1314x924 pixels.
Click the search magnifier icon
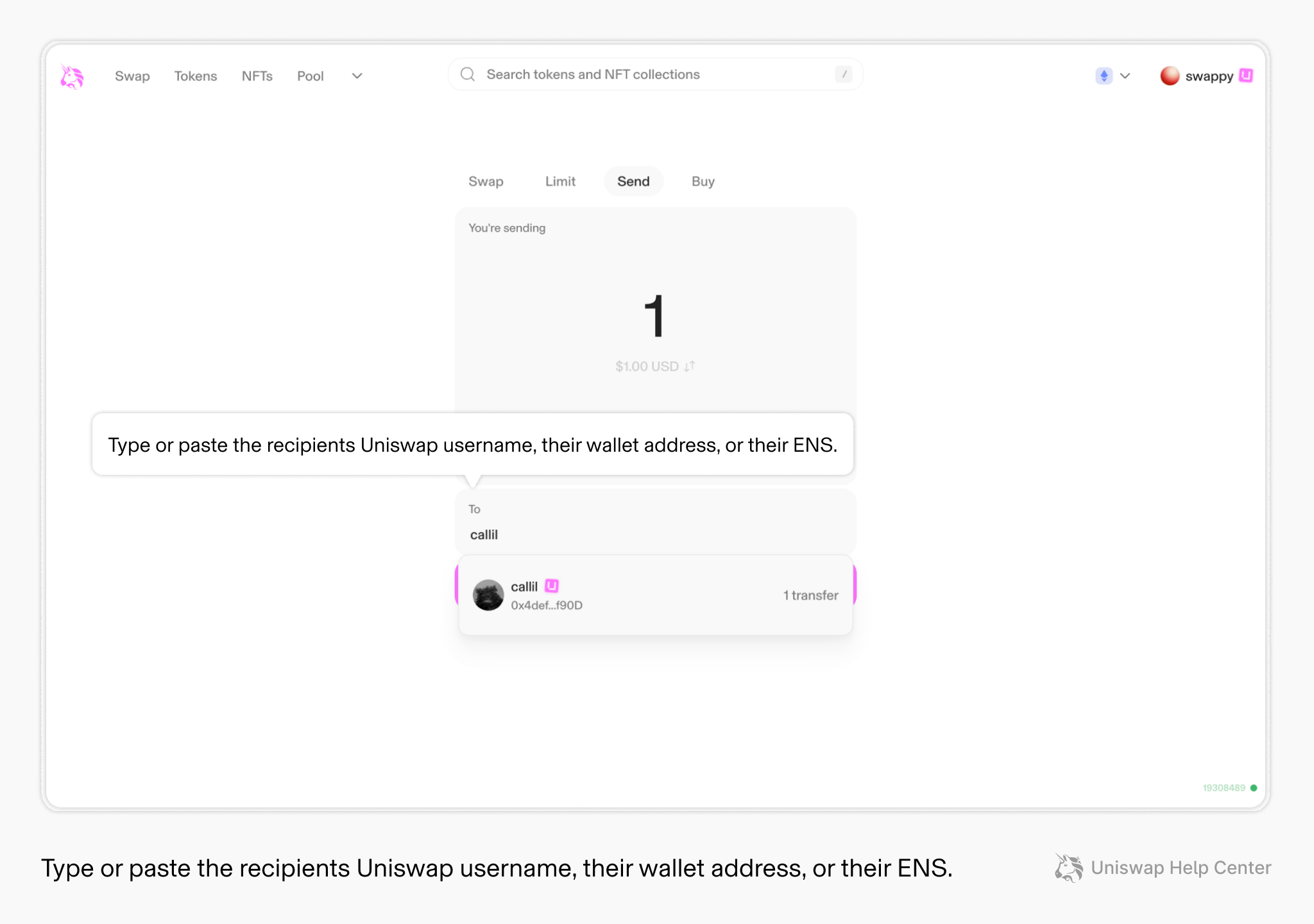point(468,74)
